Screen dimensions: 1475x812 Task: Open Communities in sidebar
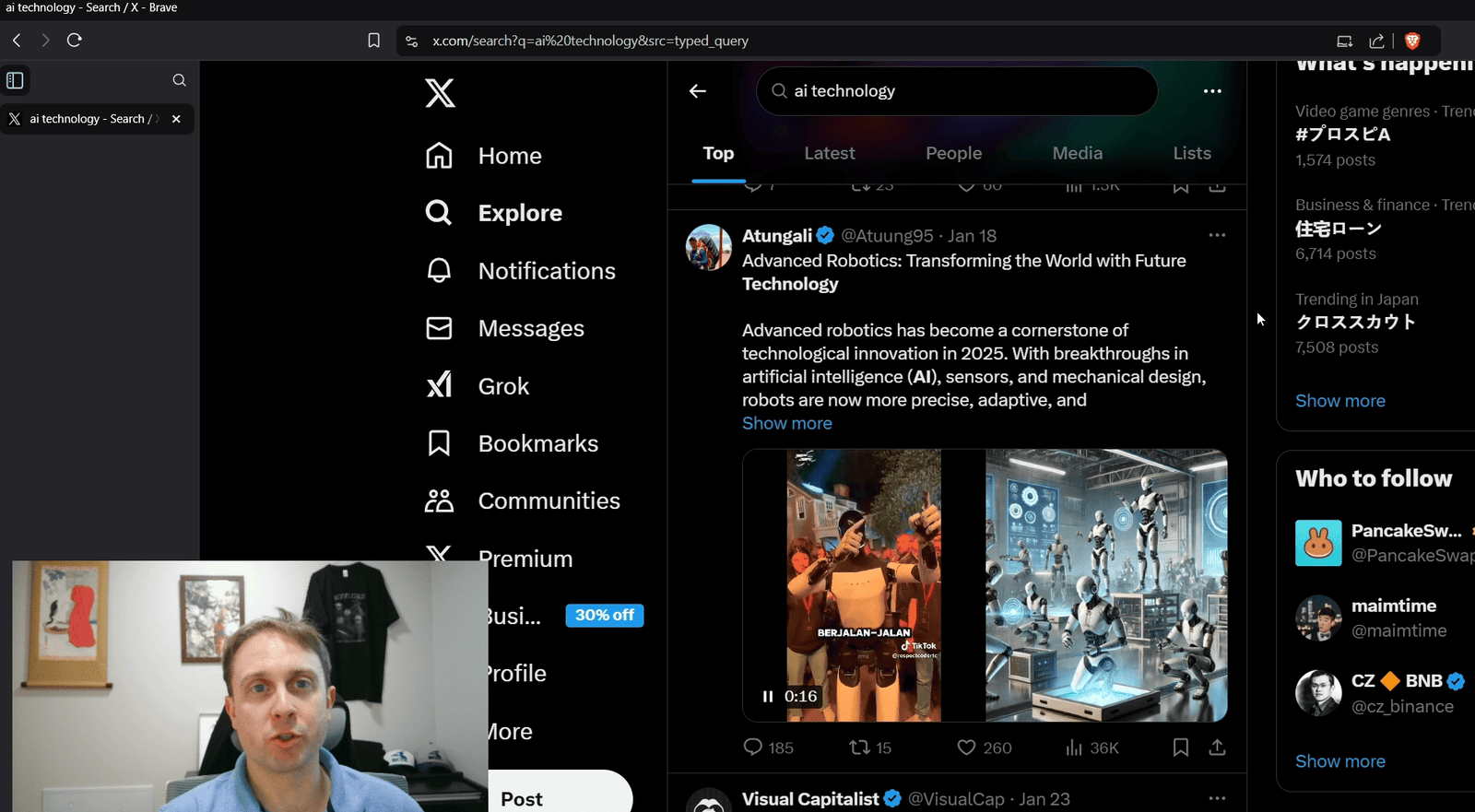[x=523, y=501]
